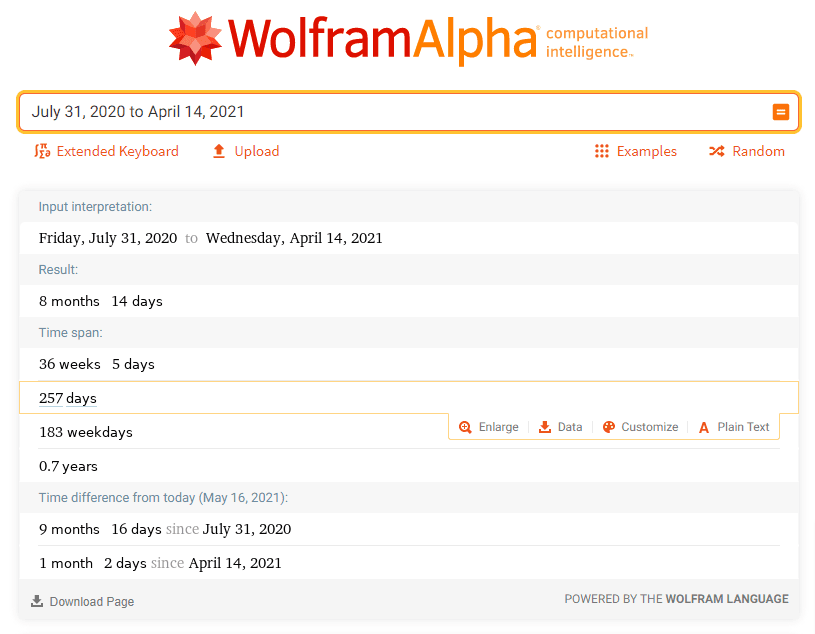The height and width of the screenshot is (634, 815).
Task: Click inside the query input field
Action: (300, 112)
